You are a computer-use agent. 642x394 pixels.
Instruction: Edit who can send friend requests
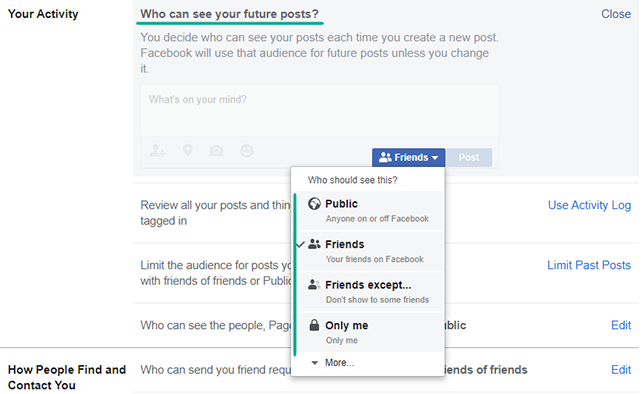[x=621, y=369]
